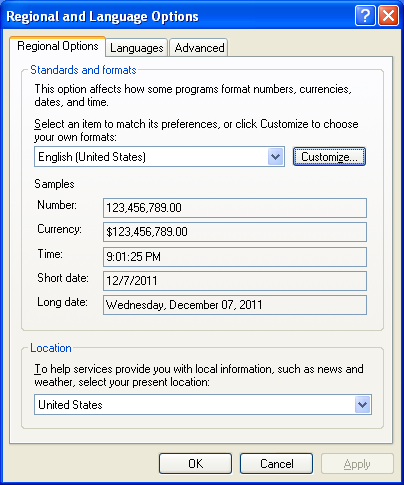Click the Currency sample field

(x=235, y=232)
